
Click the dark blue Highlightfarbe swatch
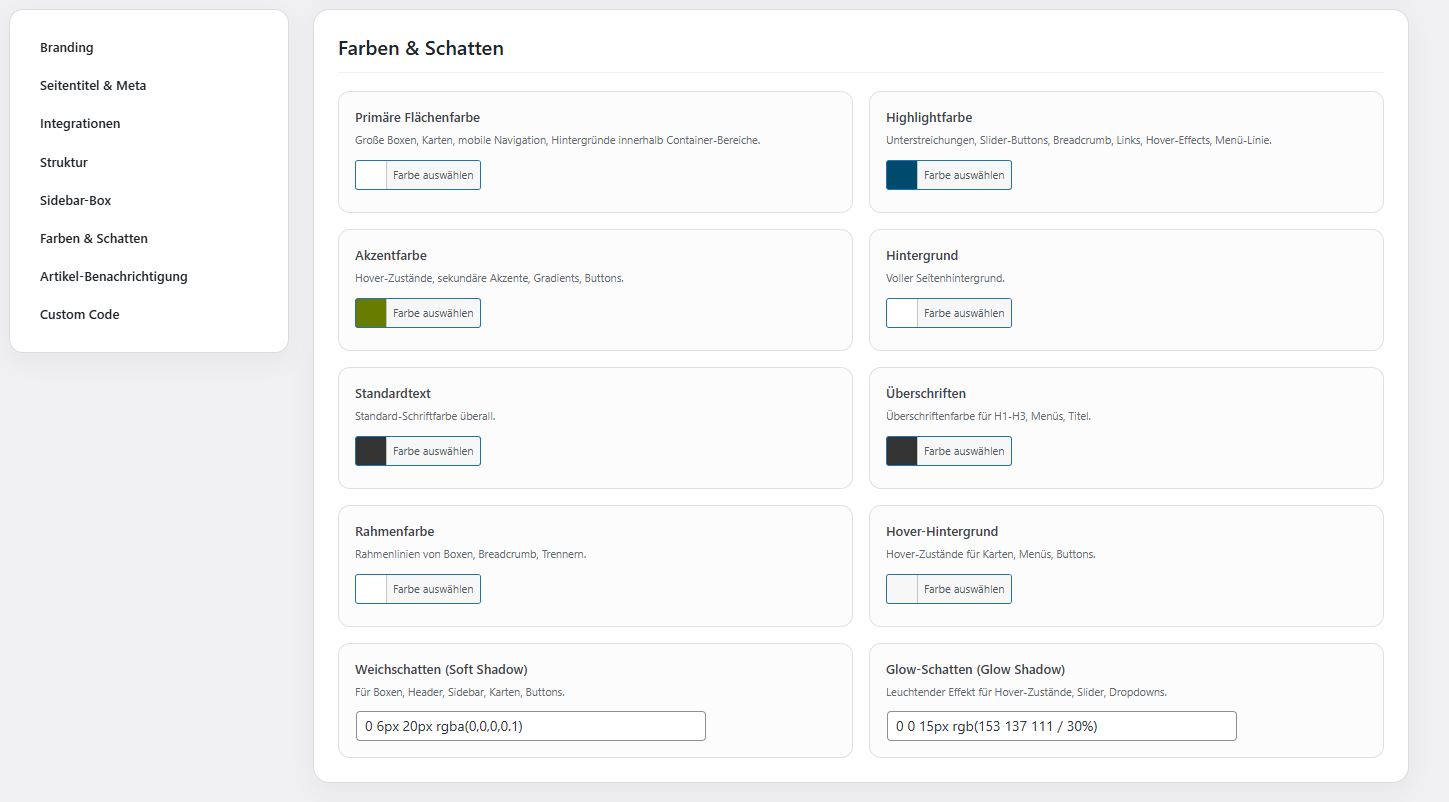tap(902, 175)
